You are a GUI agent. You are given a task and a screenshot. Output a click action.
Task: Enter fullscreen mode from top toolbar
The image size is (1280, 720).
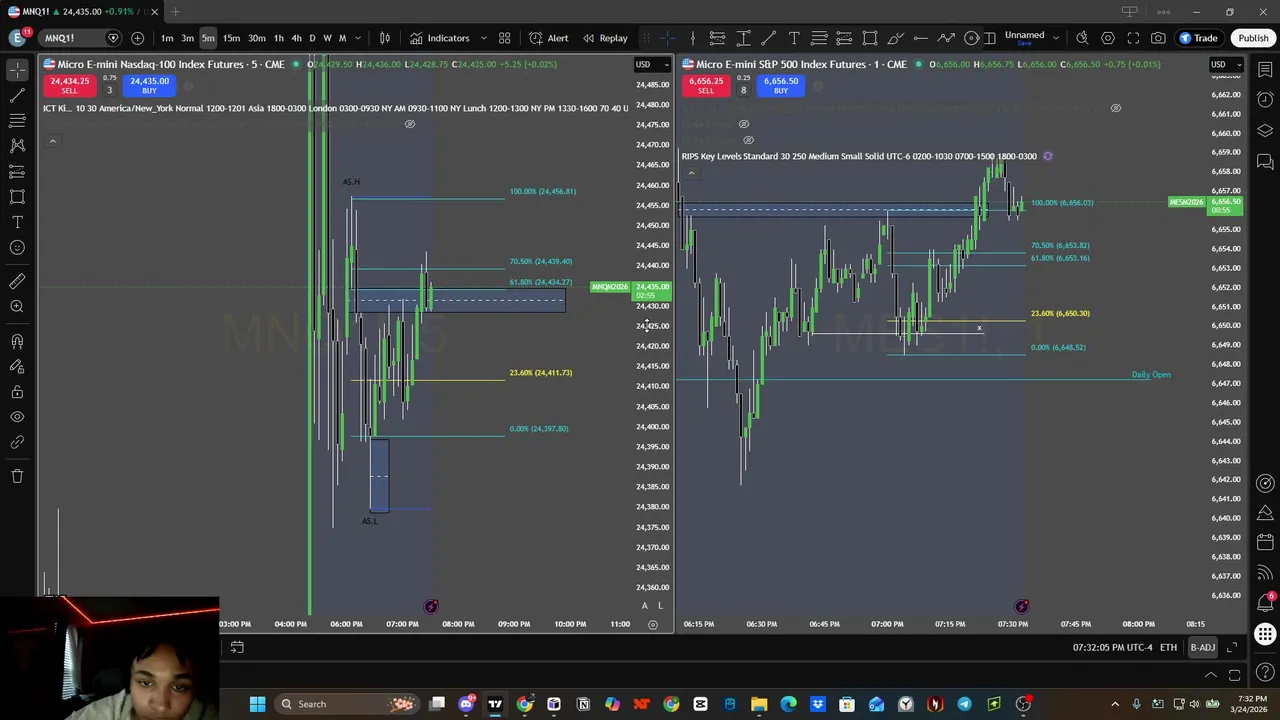point(1133,38)
